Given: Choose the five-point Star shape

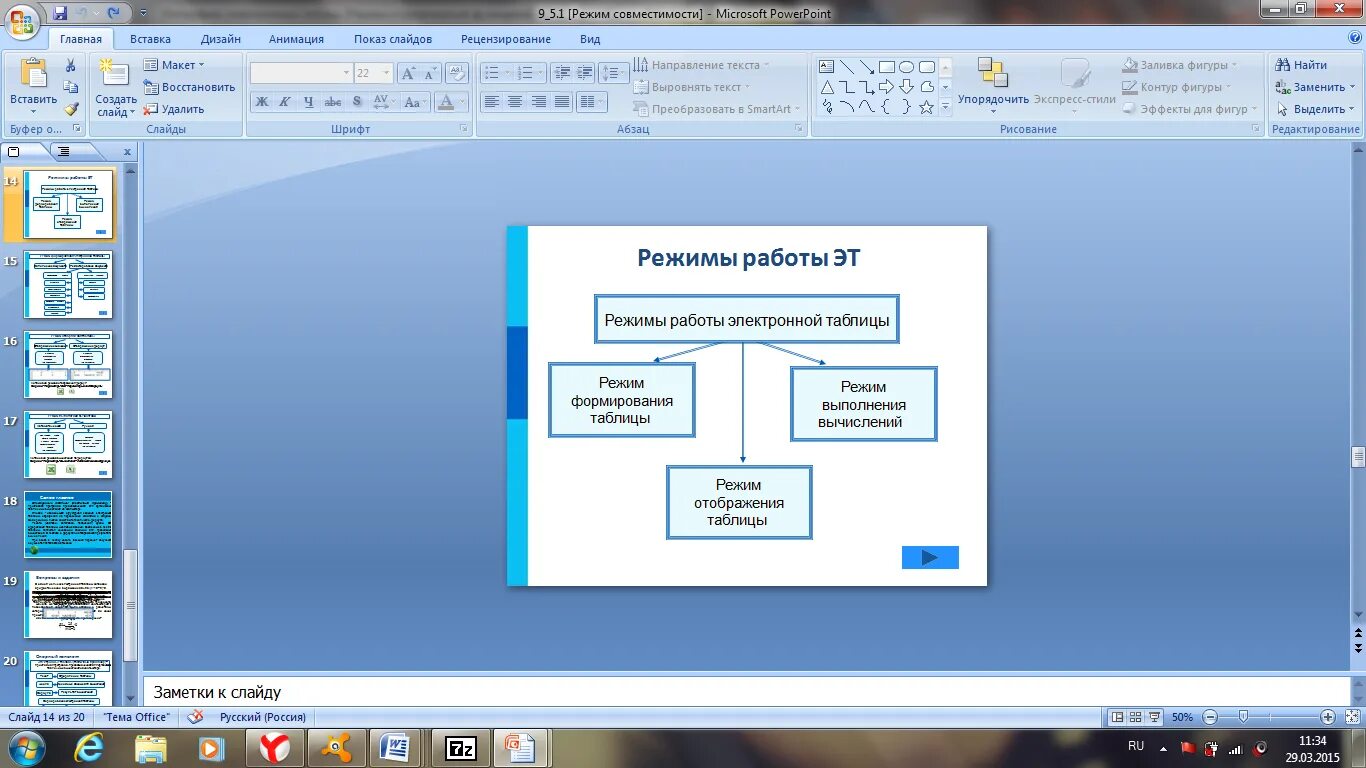Looking at the screenshot, I should click(x=927, y=107).
